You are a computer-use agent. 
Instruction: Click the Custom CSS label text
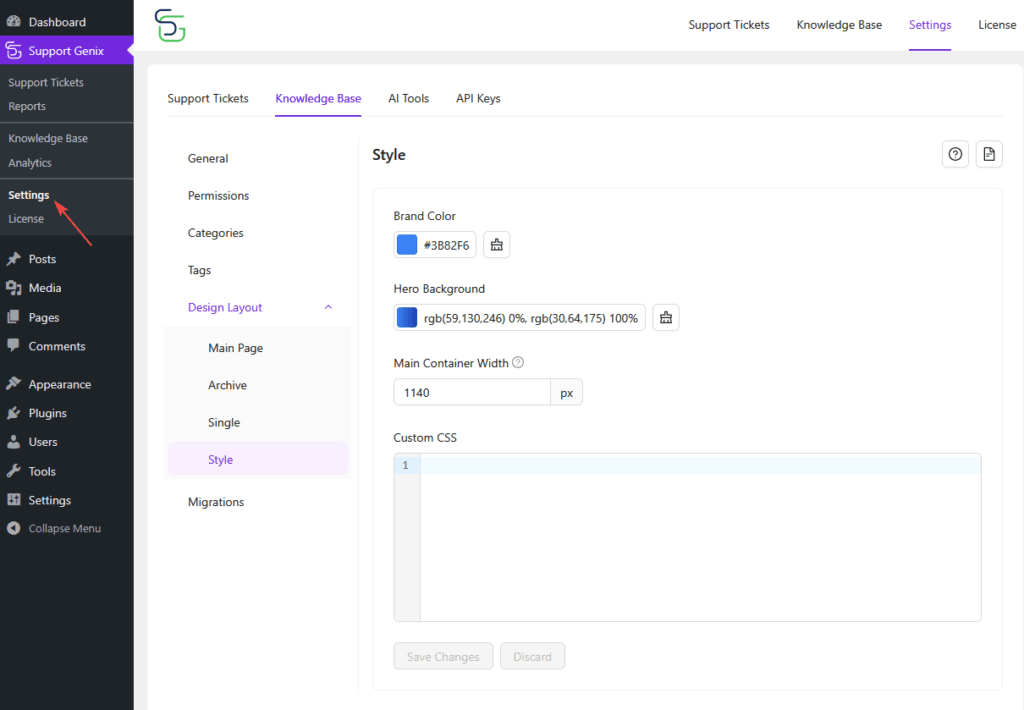coord(425,438)
